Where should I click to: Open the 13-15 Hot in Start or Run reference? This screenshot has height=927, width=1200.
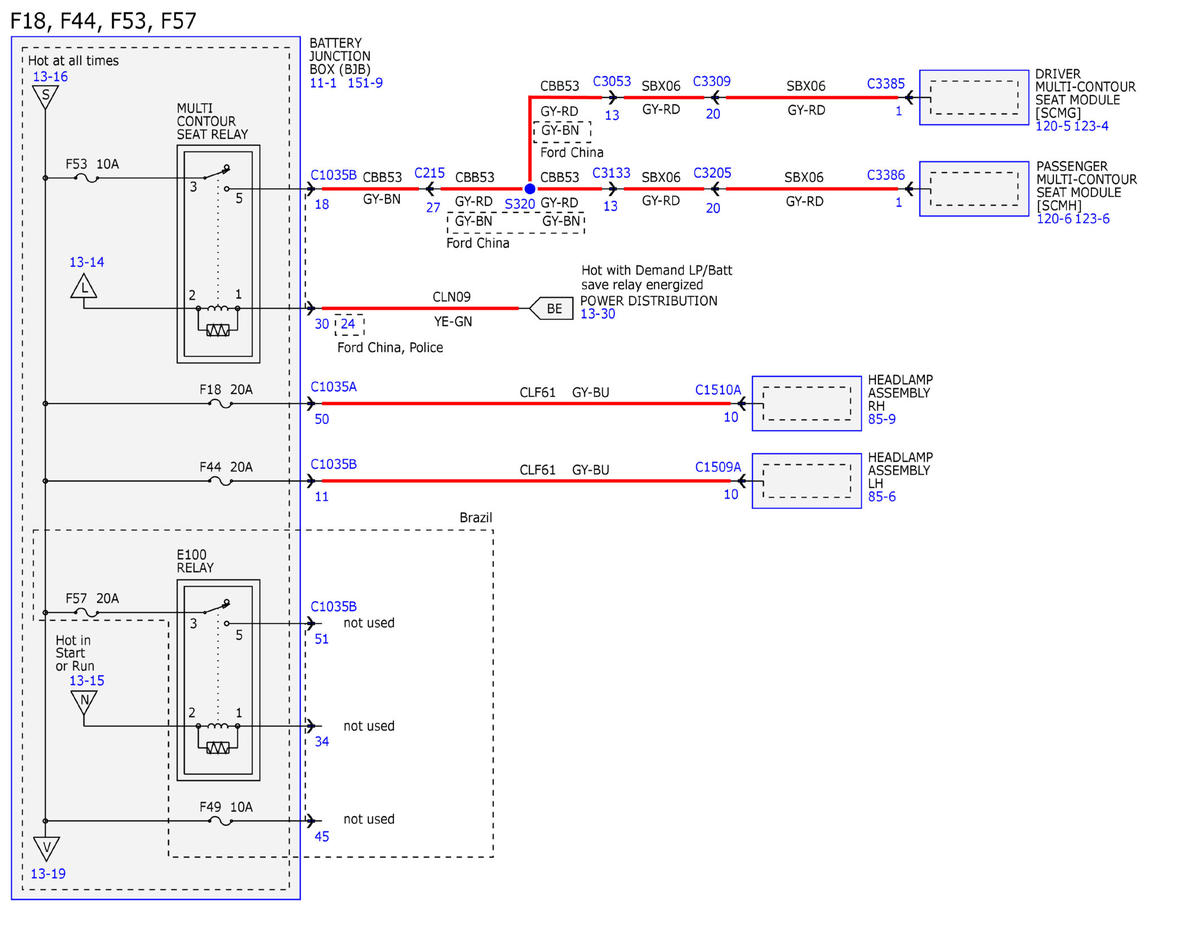[86, 681]
